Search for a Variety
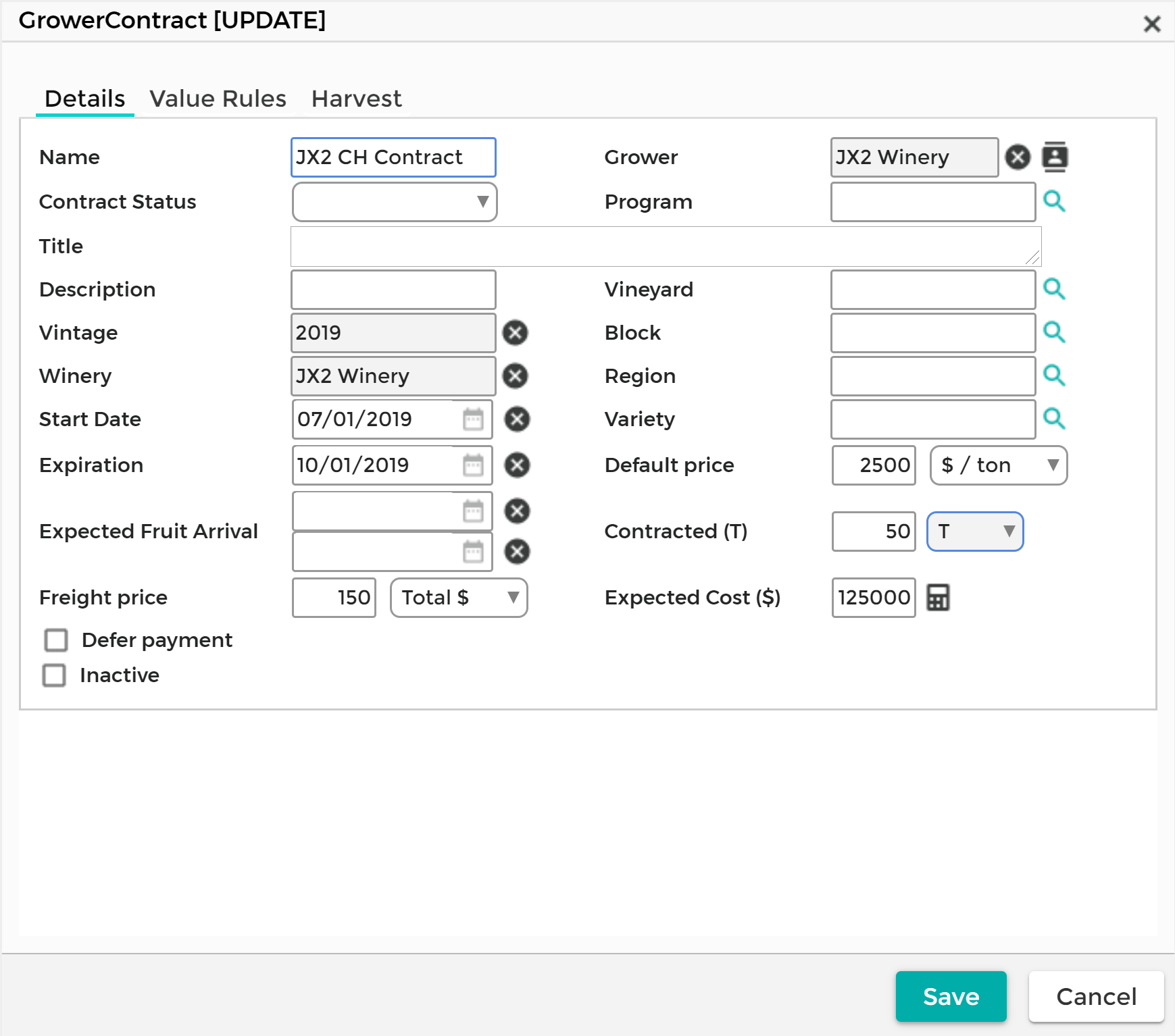Screen dimensions: 1175x1036 pos(1054,419)
